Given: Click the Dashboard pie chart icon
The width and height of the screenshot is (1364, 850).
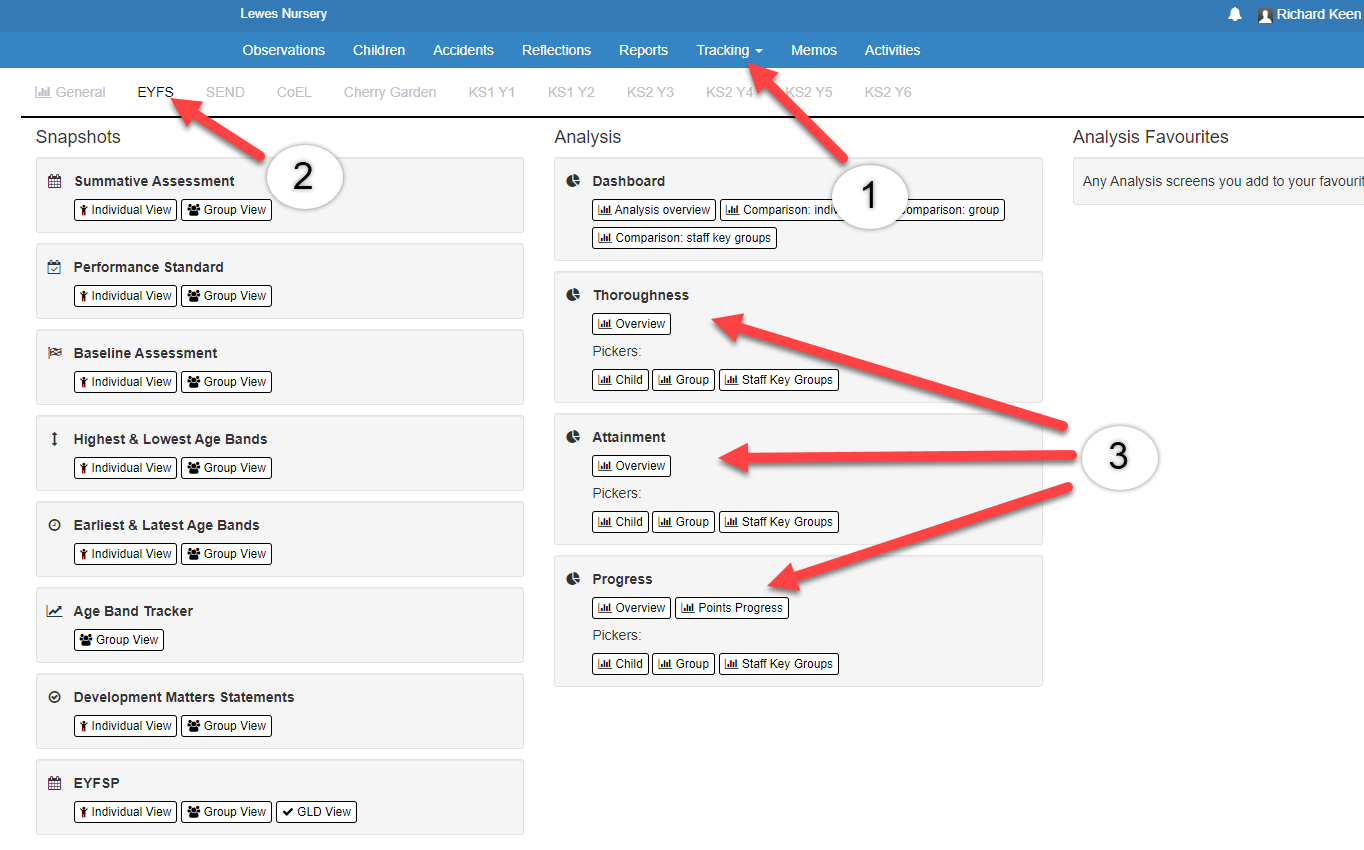Looking at the screenshot, I should pos(573,181).
